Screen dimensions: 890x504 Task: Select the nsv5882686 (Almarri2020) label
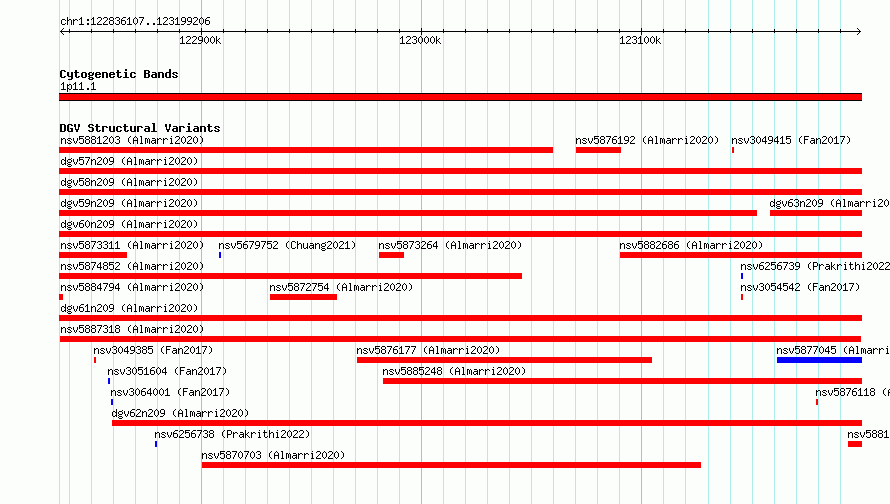(x=691, y=245)
